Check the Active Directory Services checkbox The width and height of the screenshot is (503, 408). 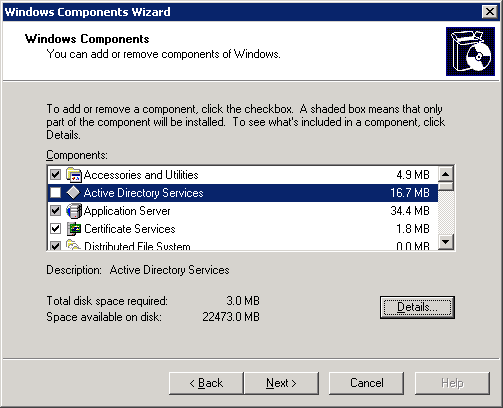(x=55, y=193)
